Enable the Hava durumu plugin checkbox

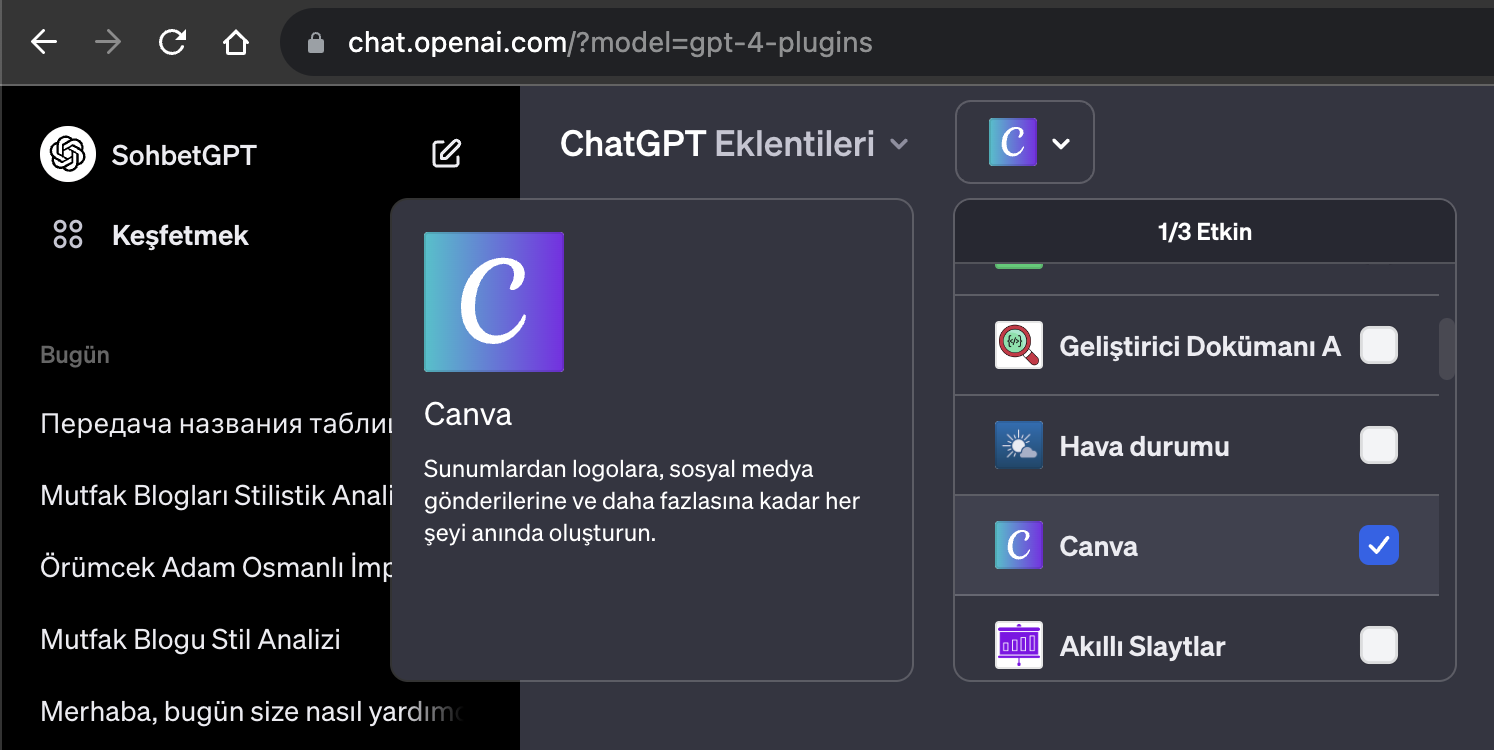[x=1379, y=445]
